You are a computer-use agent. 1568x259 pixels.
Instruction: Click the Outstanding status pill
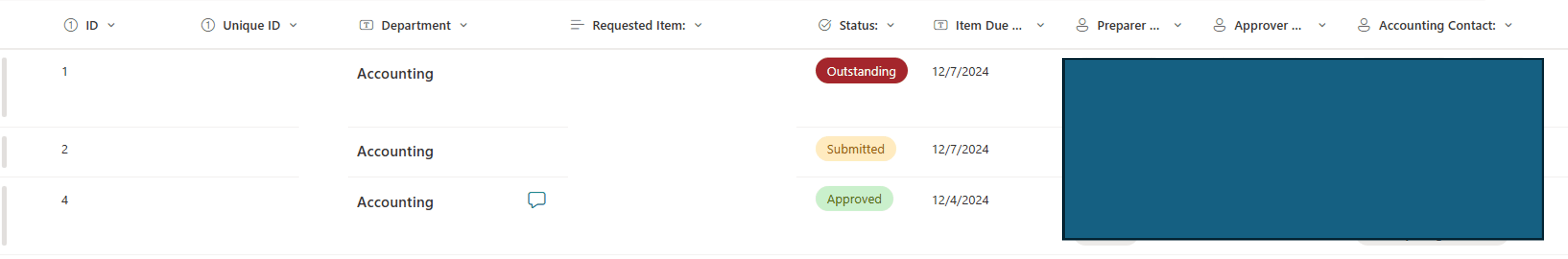[861, 71]
